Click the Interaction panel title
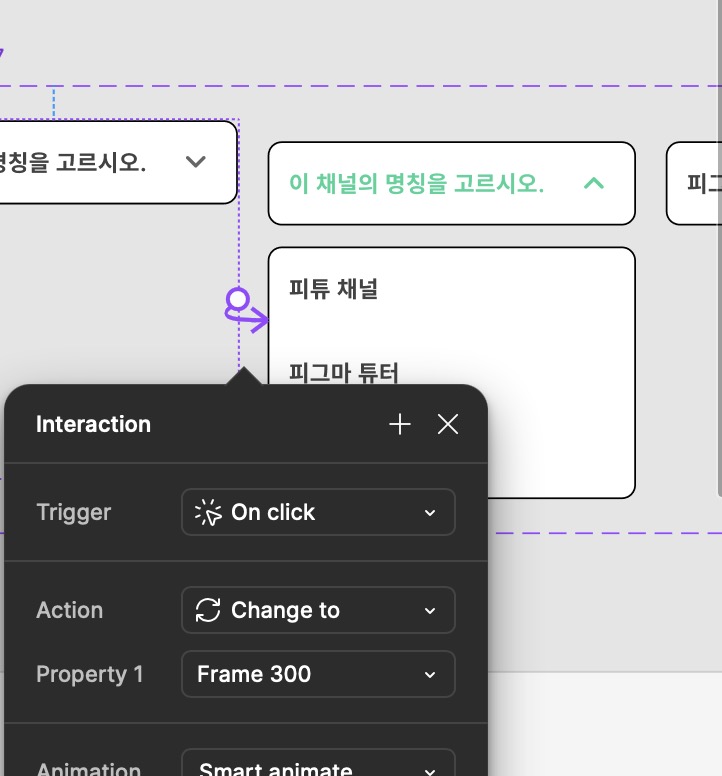 coord(94,424)
